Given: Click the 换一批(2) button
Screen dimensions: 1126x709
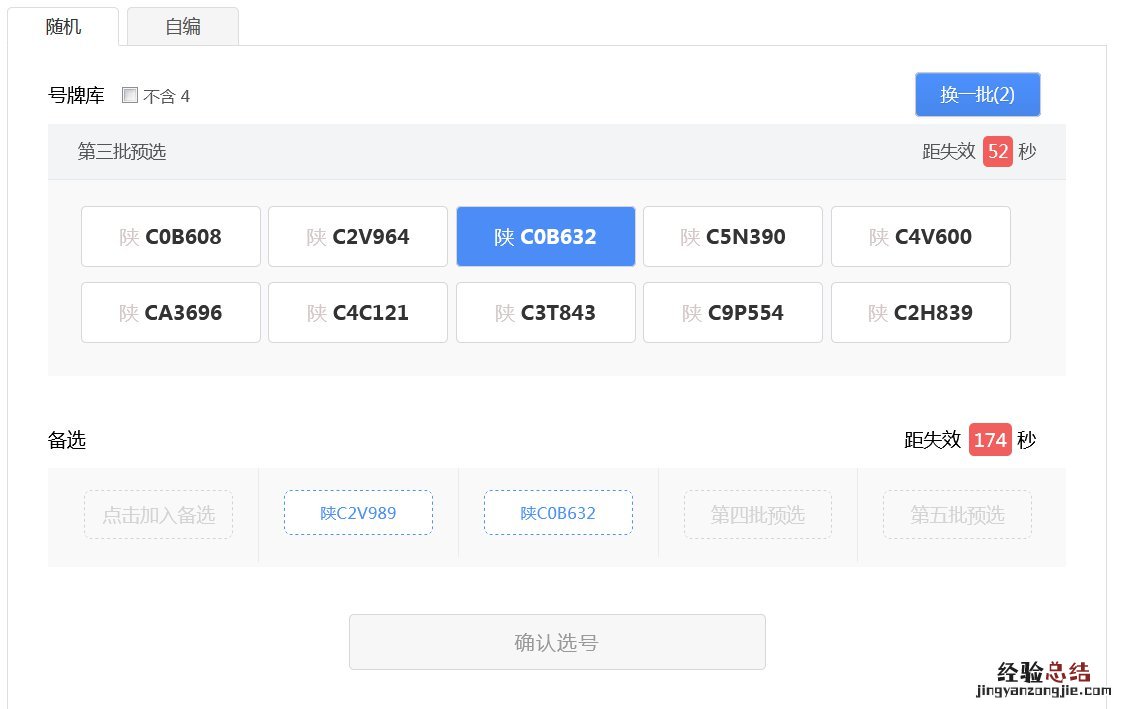Looking at the screenshot, I should 977,95.
